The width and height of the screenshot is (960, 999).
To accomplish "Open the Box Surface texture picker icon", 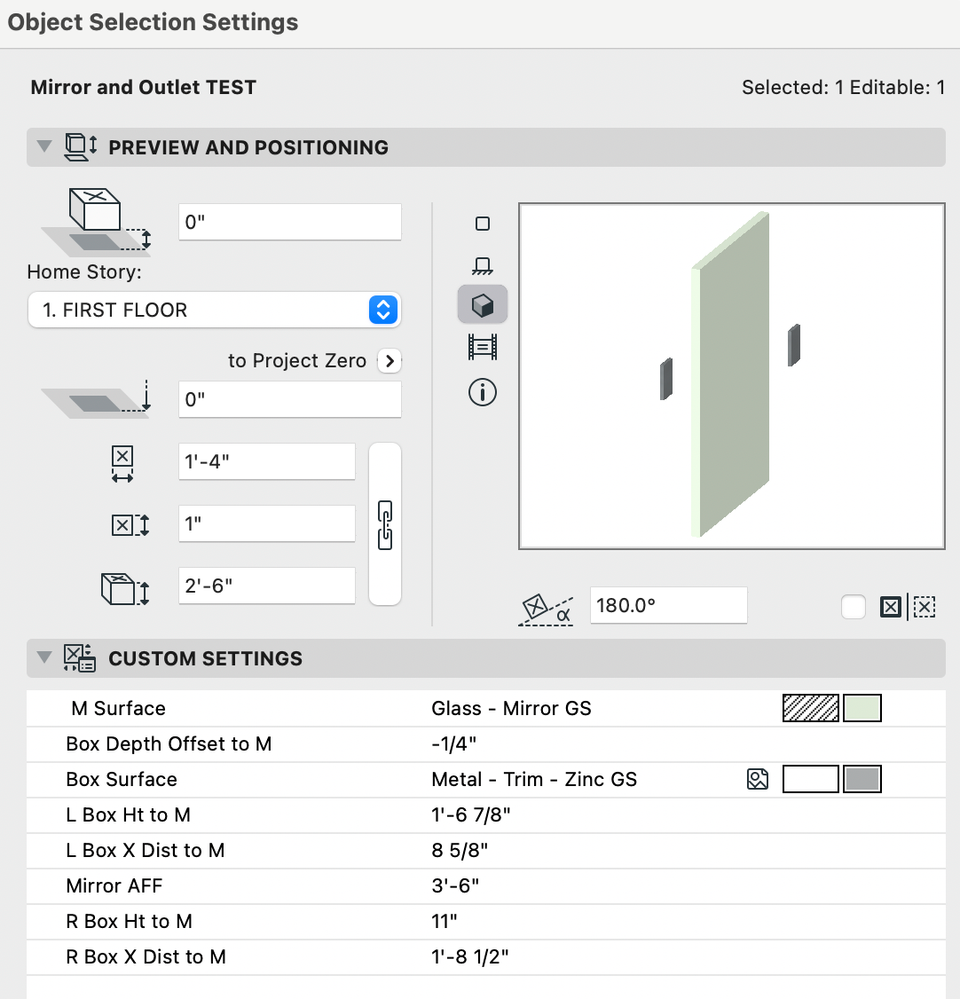I will (758, 779).
